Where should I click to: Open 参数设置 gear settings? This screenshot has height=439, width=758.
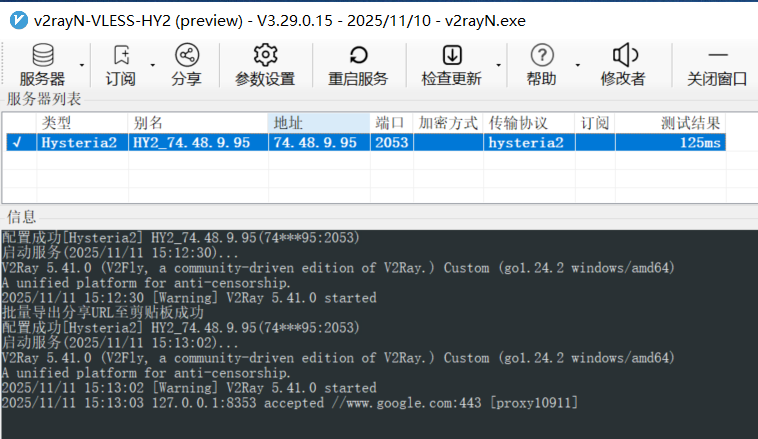265,55
